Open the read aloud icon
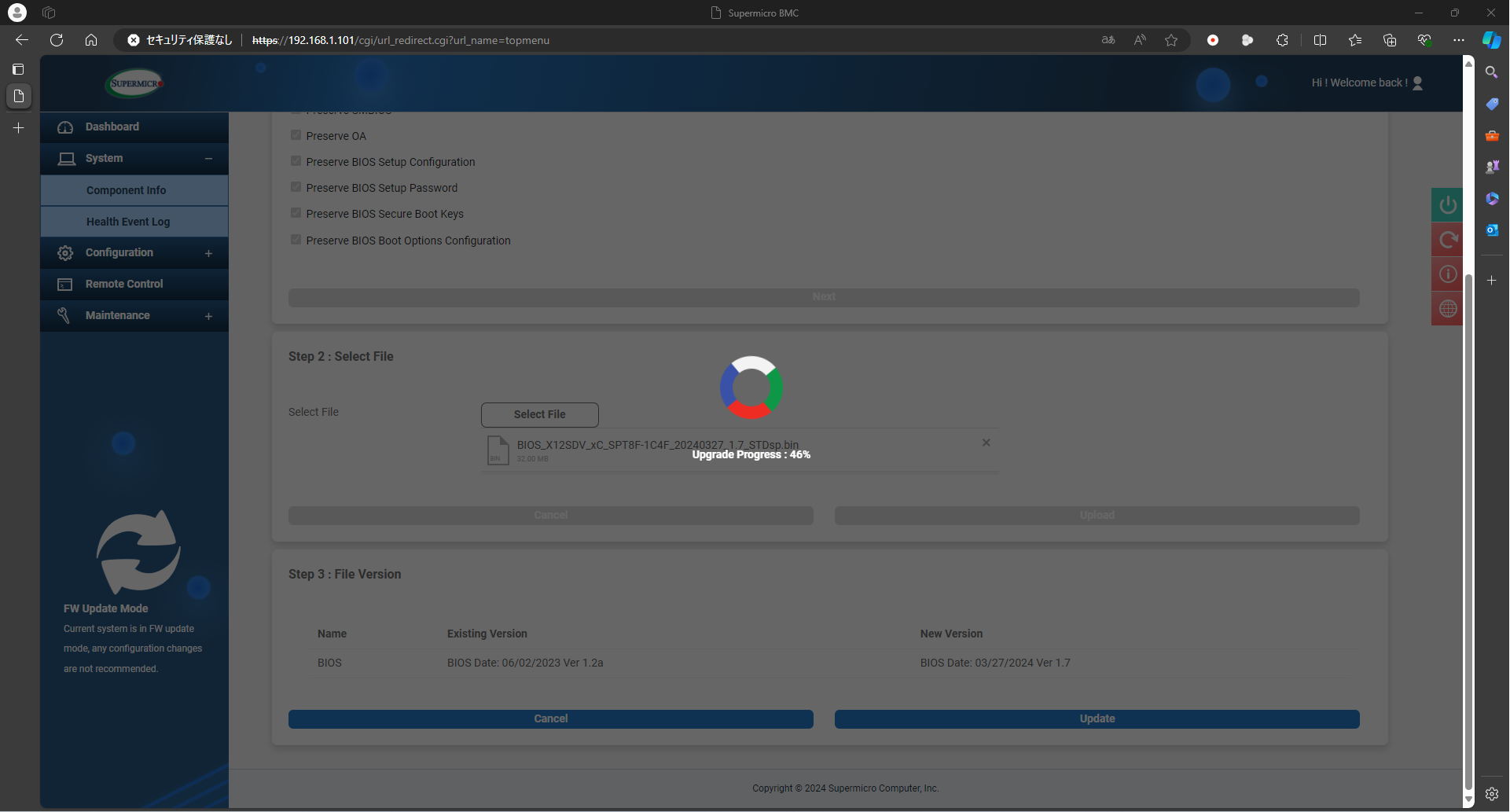Image resolution: width=1510 pixels, height=812 pixels. click(x=1140, y=40)
